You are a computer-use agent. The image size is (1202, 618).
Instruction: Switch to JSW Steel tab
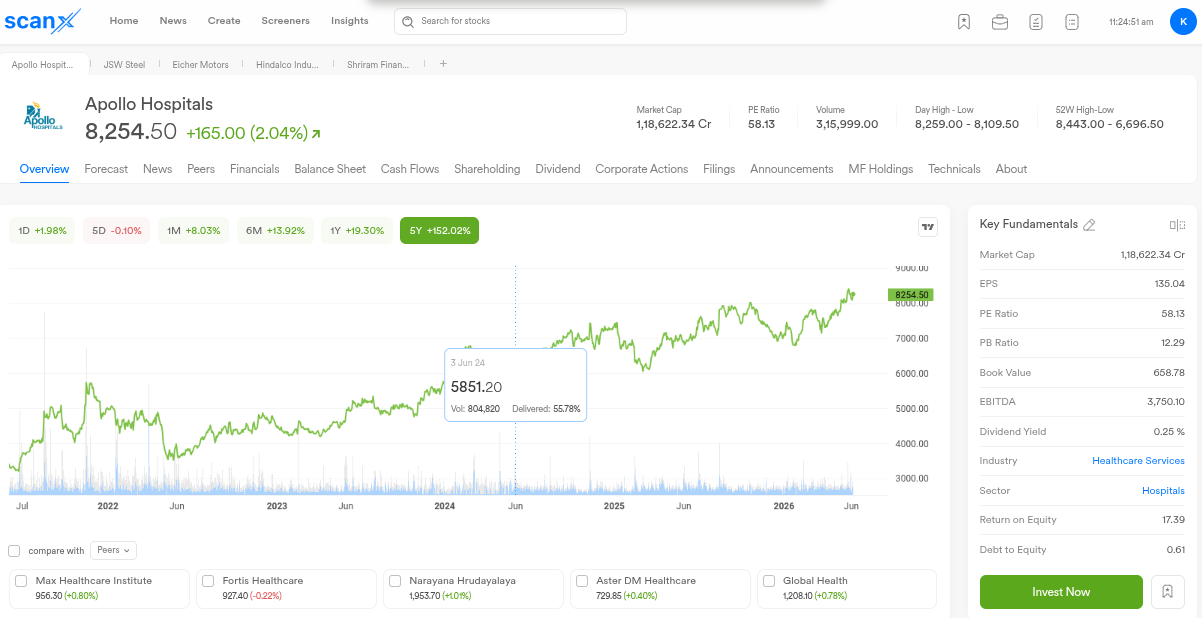124,64
